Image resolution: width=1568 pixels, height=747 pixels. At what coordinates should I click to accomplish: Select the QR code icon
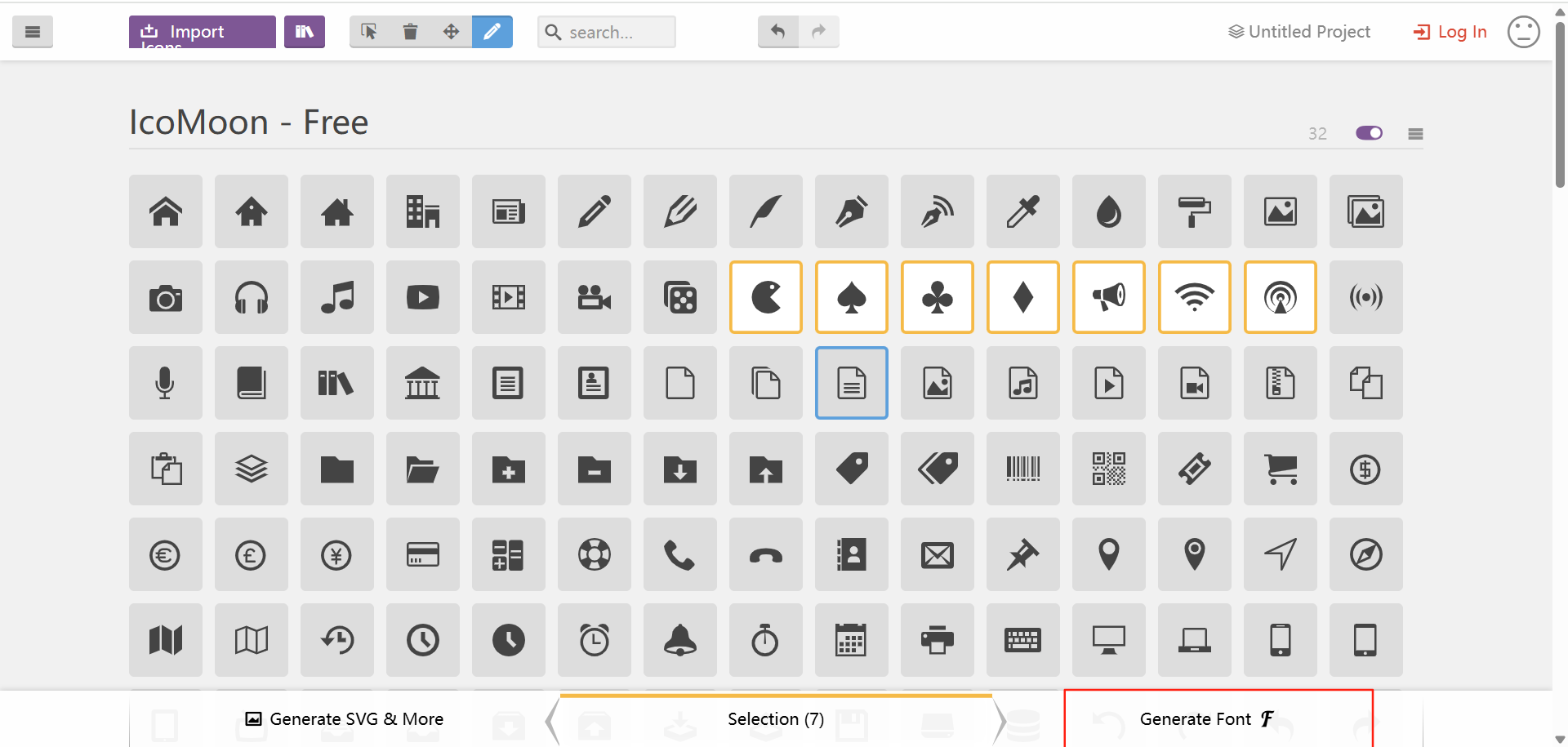(1108, 469)
